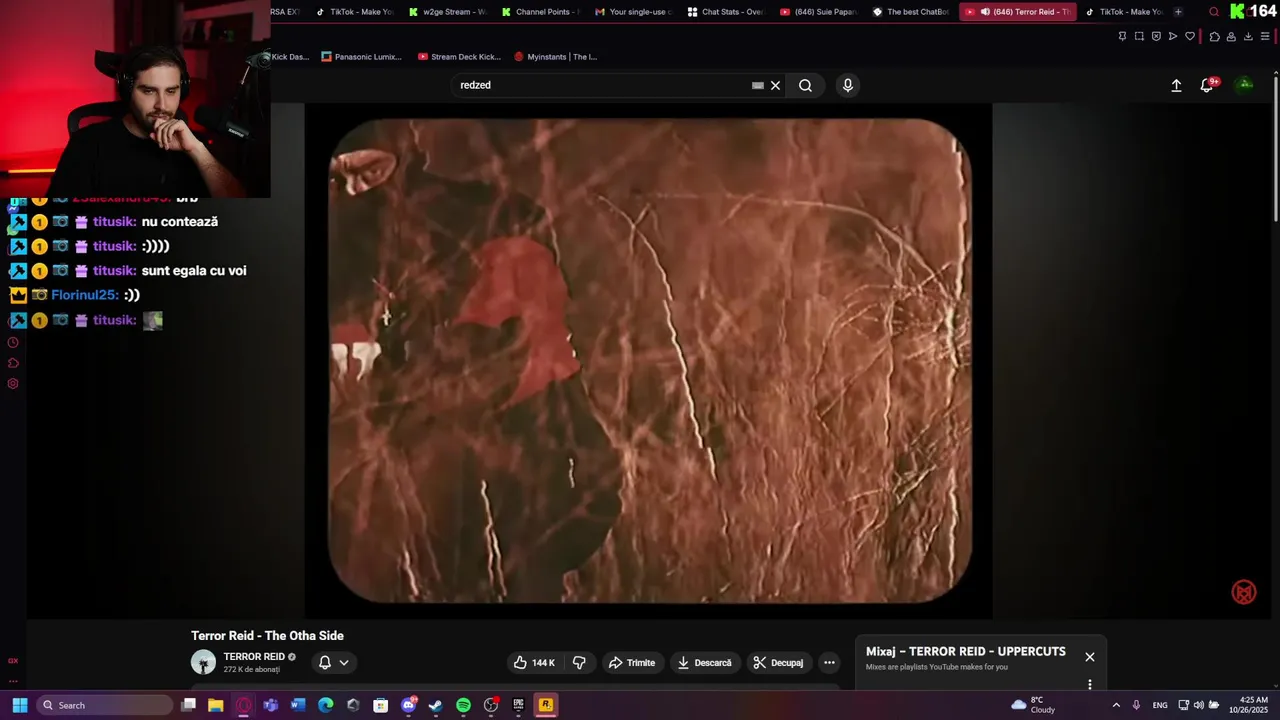The image size is (1280, 720).
Task: Click the video player frame
Action: click(x=649, y=360)
